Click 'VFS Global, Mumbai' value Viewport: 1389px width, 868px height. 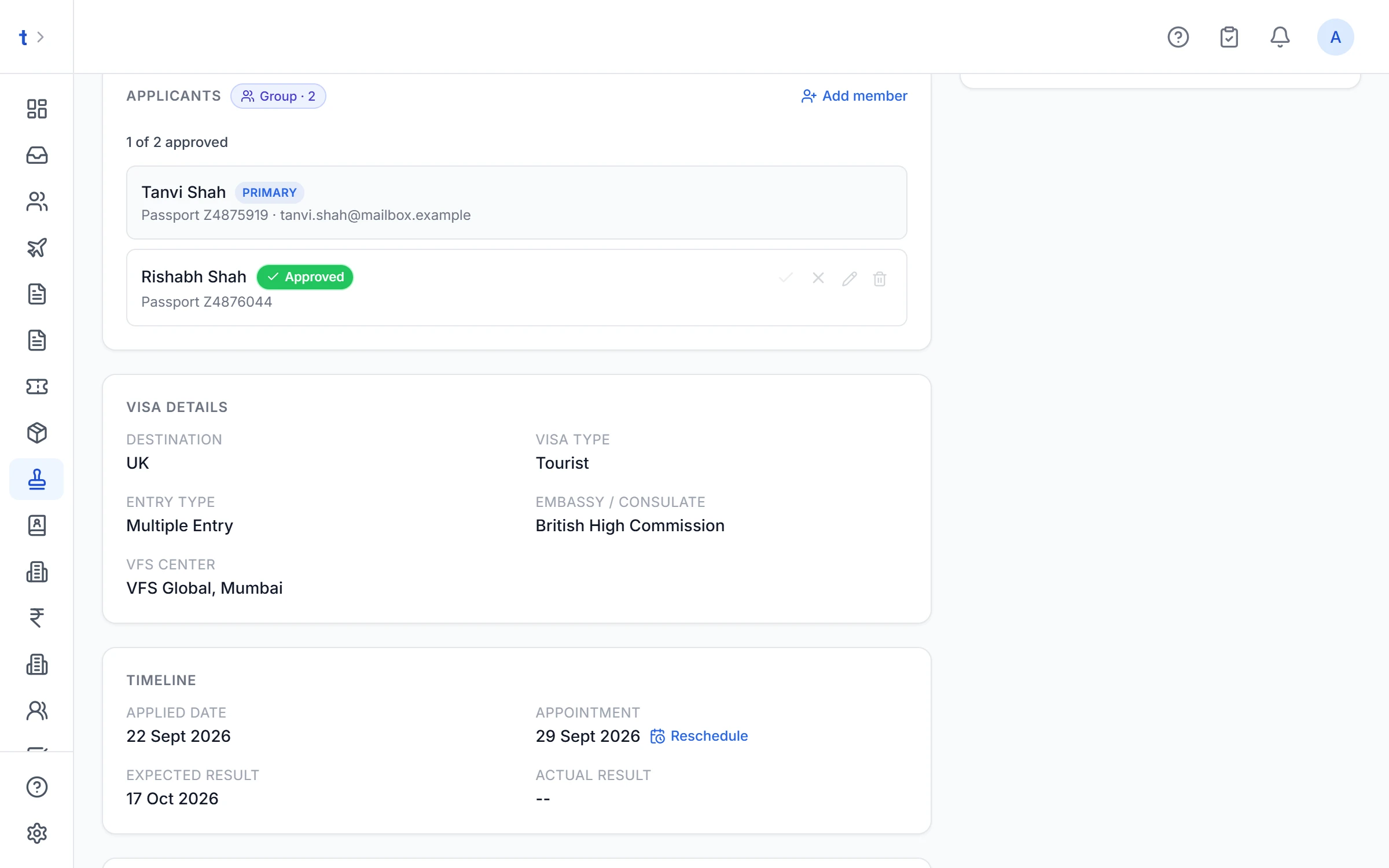204,588
